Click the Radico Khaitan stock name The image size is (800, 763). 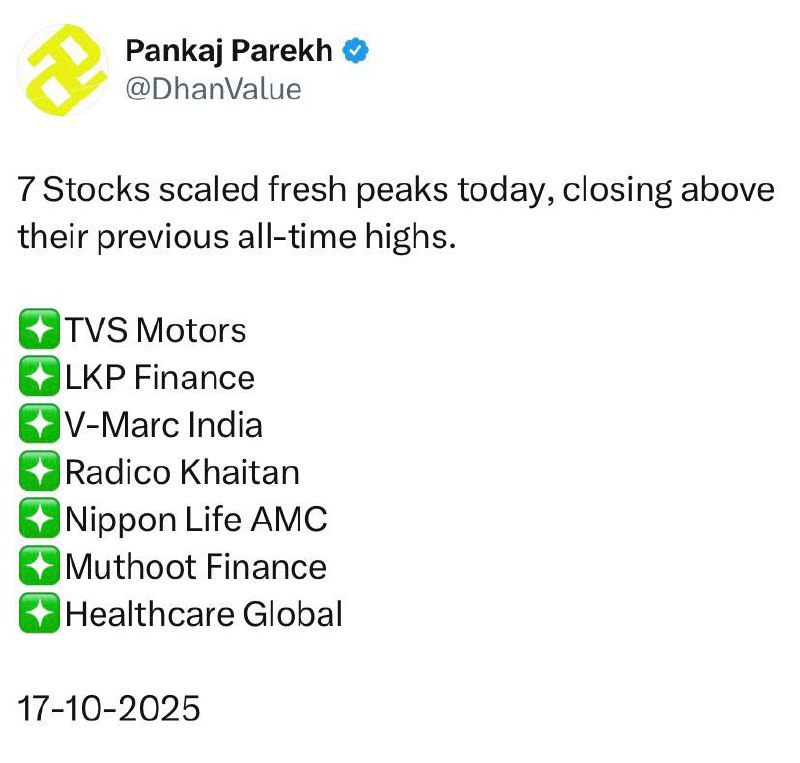point(182,472)
